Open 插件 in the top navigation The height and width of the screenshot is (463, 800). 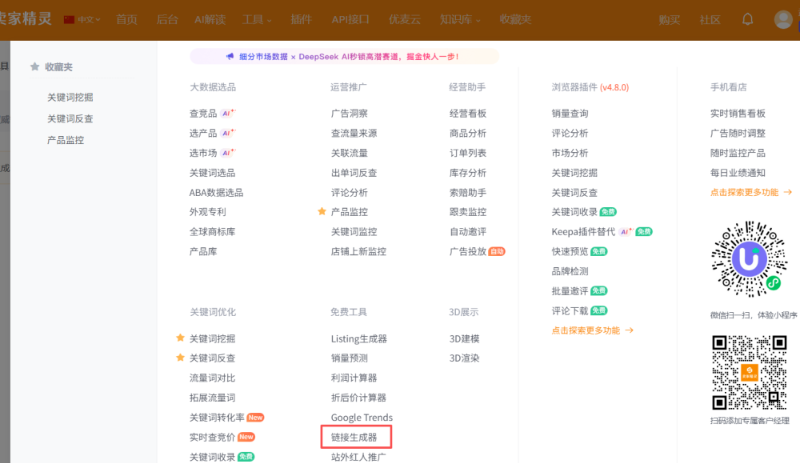[301, 19]
